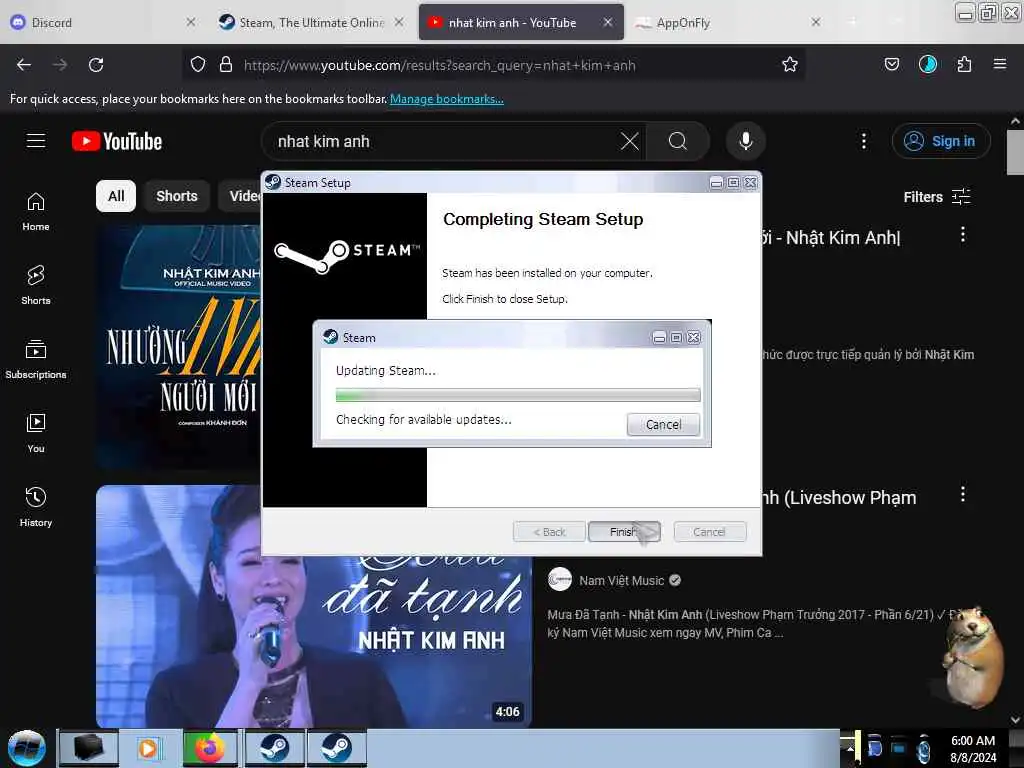This screenshot has width=1024, height=768.
Task: Open YouTube settings three-dot menu
Action: 863,141
